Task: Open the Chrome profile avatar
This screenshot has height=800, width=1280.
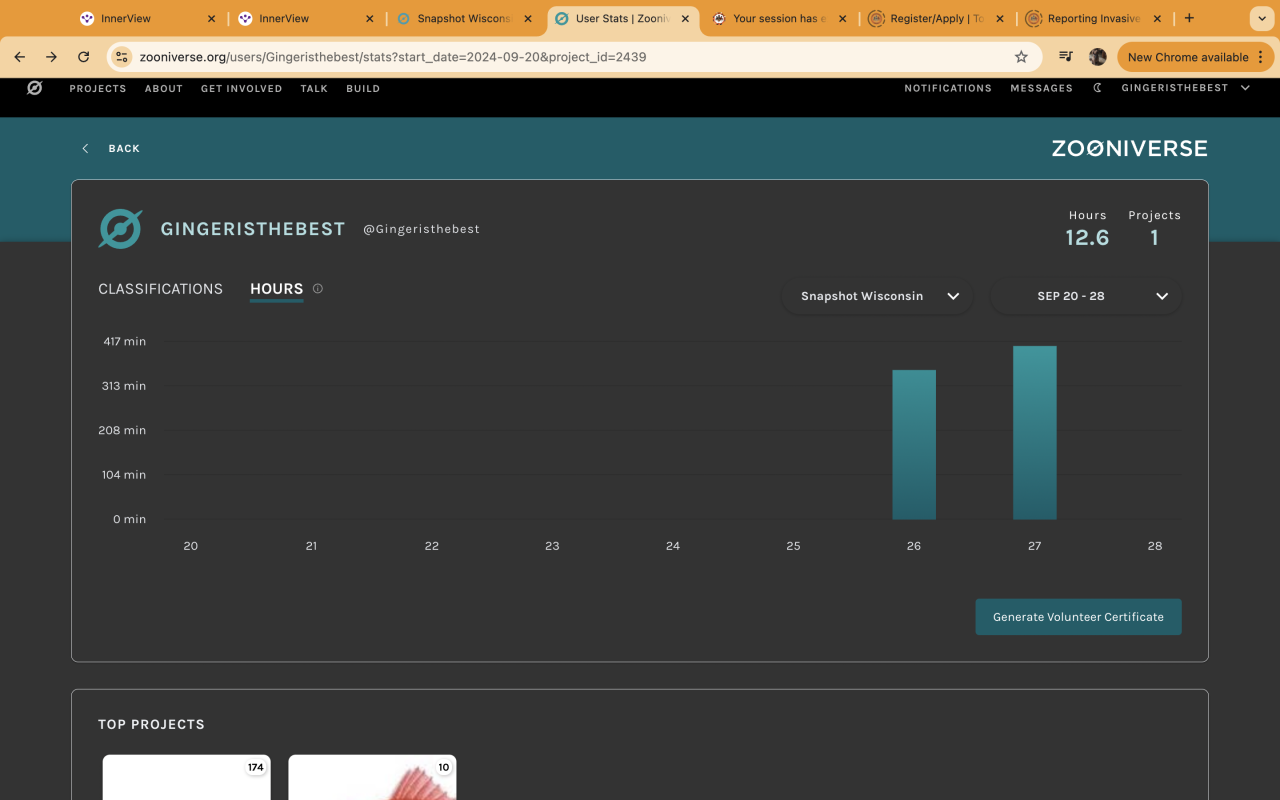Action: click(x=1098, y=57)
